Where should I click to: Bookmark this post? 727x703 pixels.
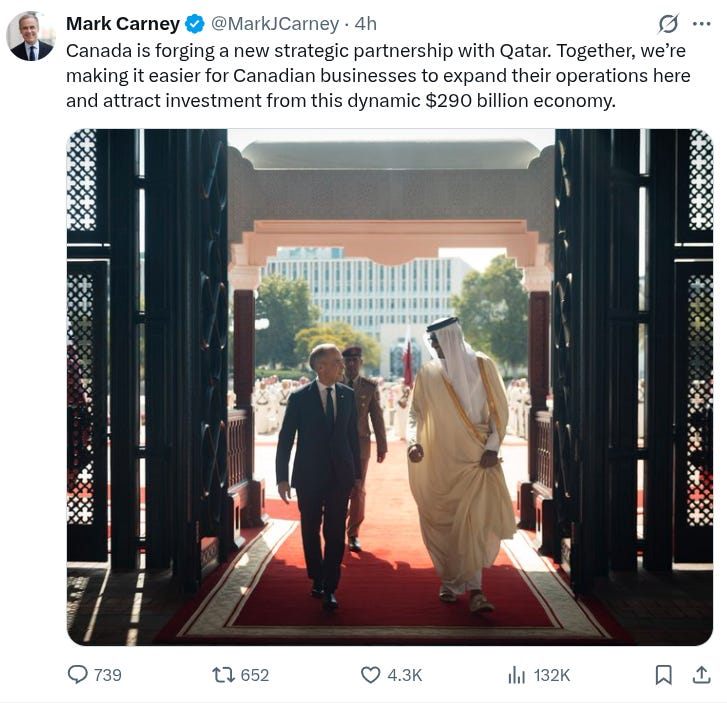663,675
